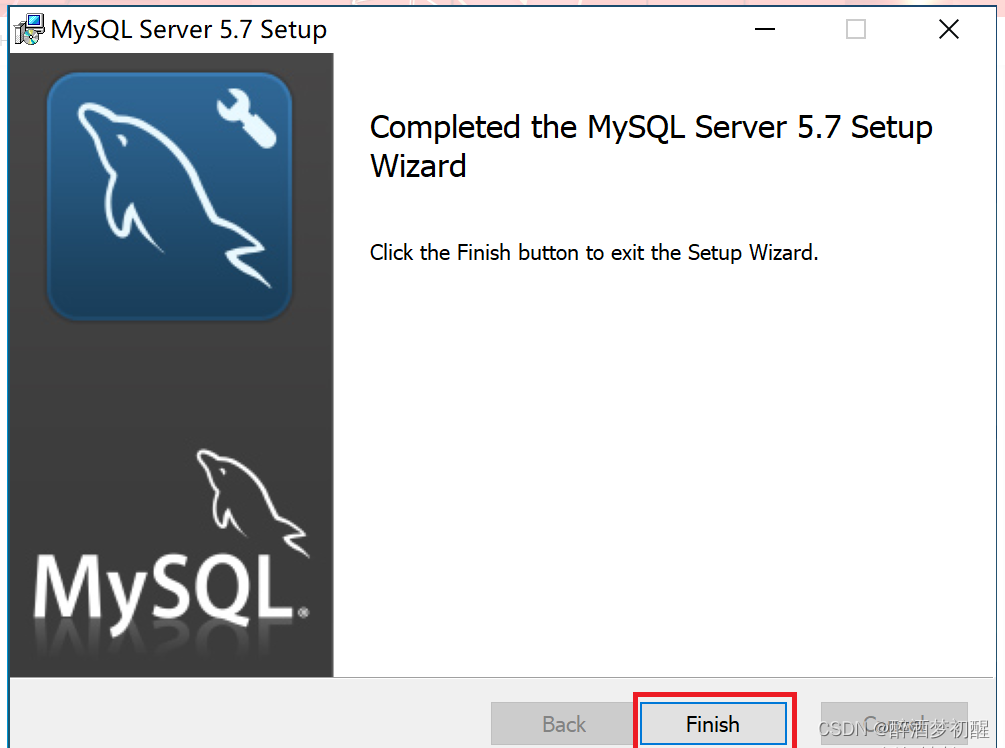The image size is (1005, 748).
Task: Click the 'MySQL Server 5.7 Setup' title text
Action: (x=185, y=29)
